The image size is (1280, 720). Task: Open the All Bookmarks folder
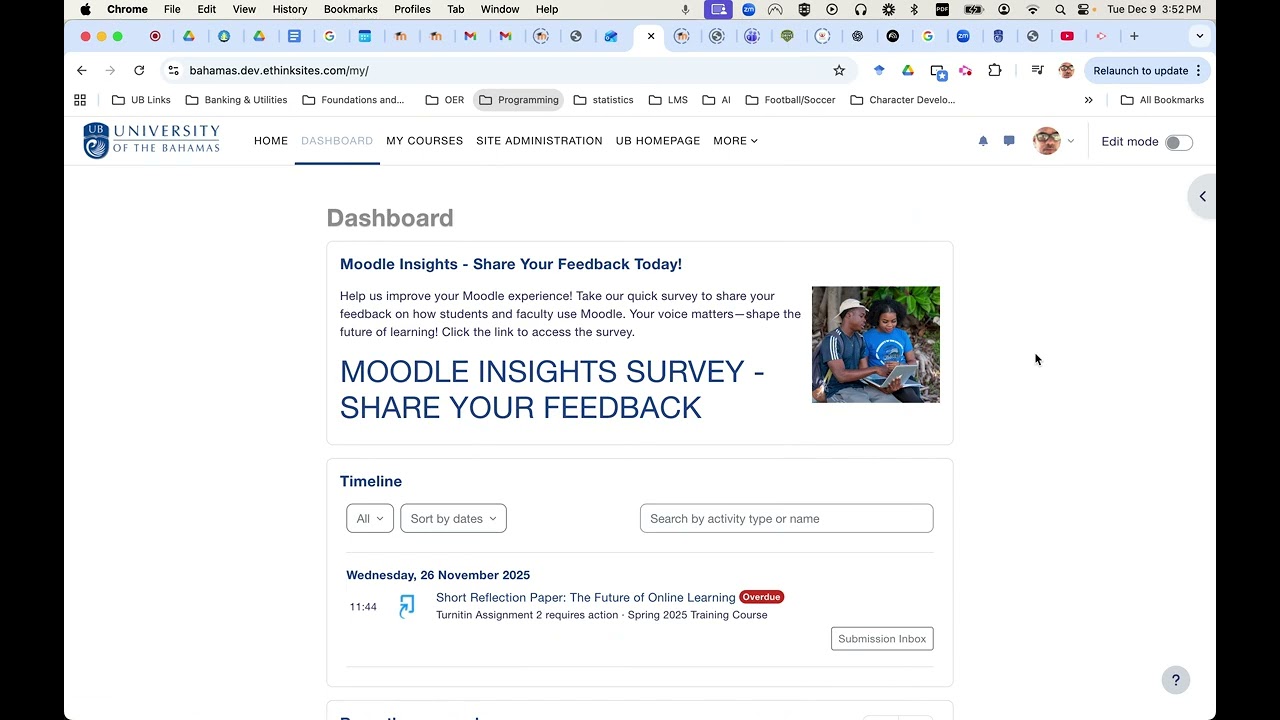coord(1162,100)
